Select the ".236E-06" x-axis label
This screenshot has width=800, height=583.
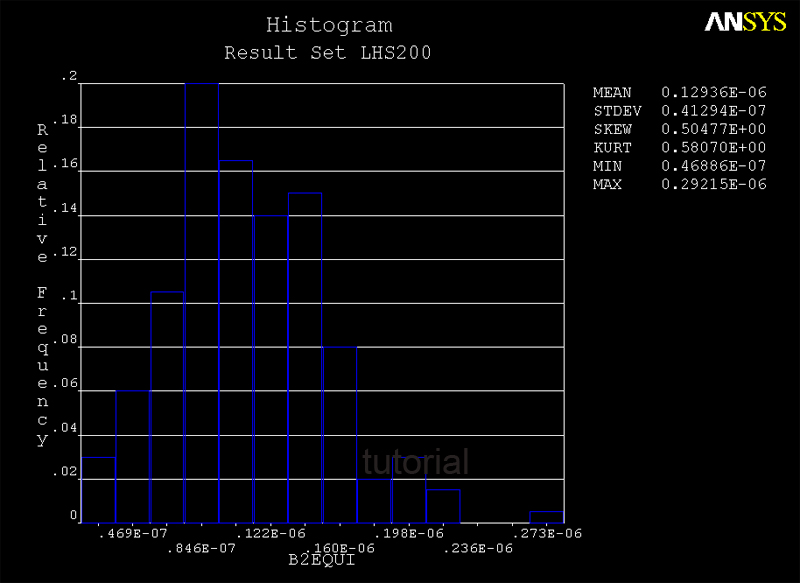pos(478,548)
